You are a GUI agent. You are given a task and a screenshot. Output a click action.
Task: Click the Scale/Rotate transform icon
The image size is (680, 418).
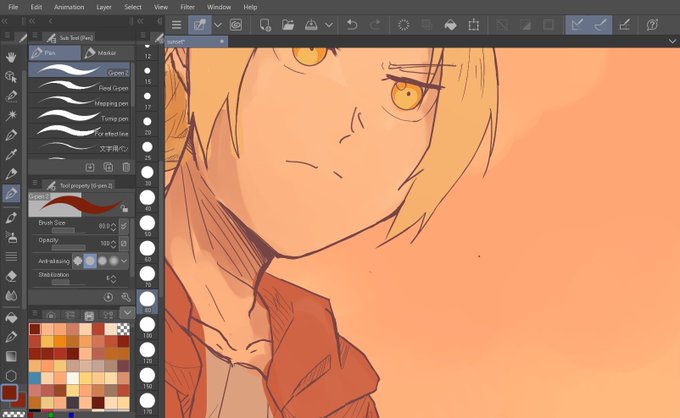pyautogui.click(x=474, y=25)
